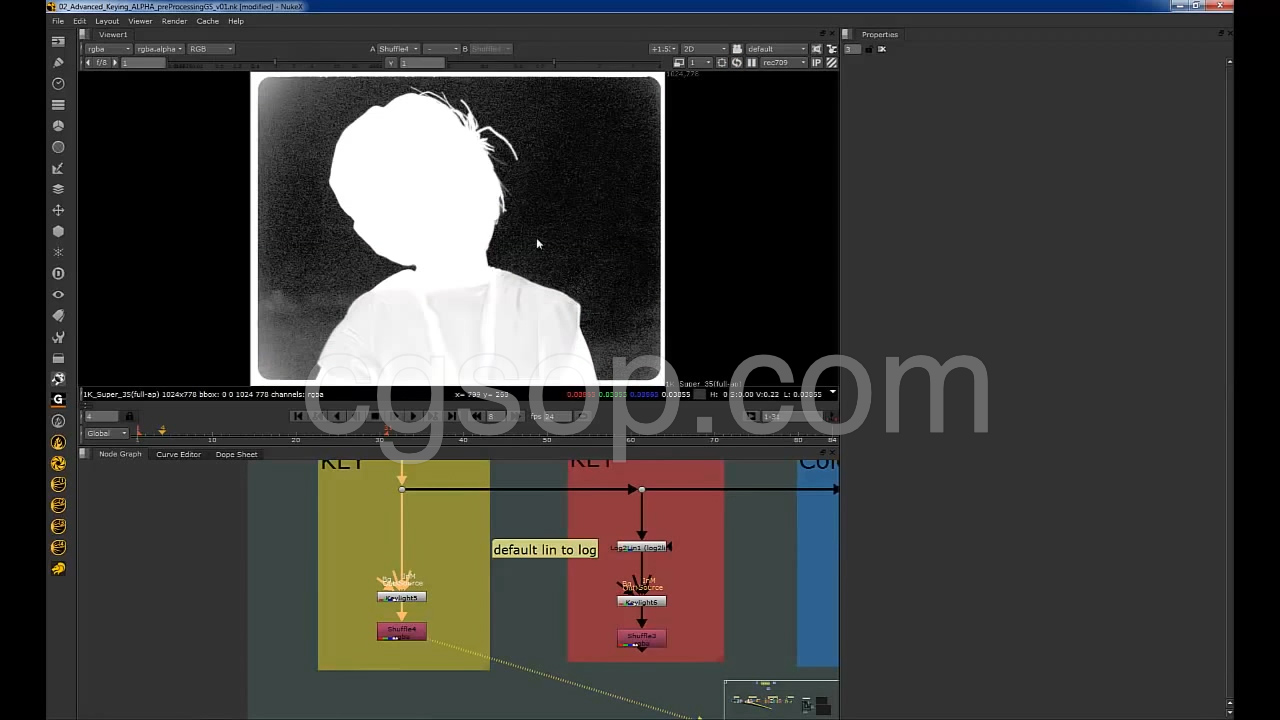This screenshot has width=1280, height=720.
Task: Select the Keylight6 node in red backdrop
Action: pos(641,602)
